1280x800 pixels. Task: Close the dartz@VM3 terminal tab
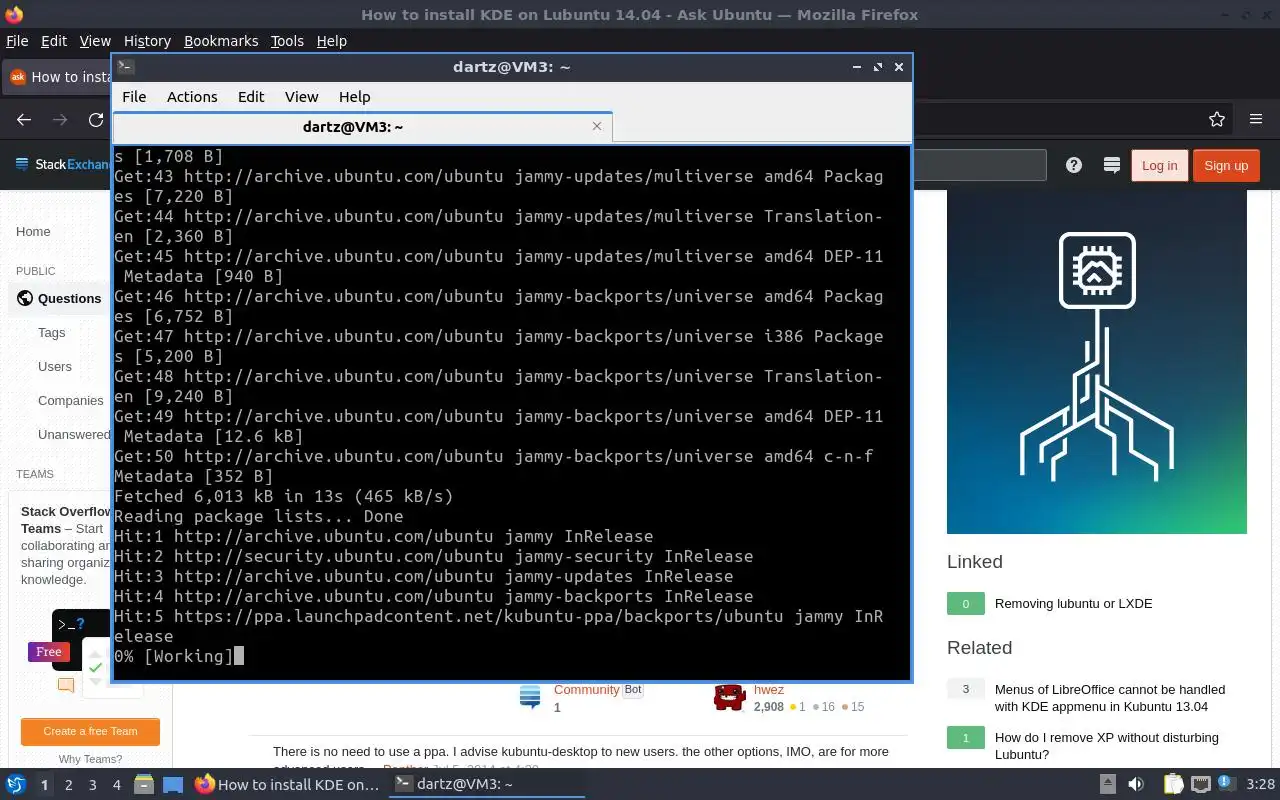coord(597,126)
